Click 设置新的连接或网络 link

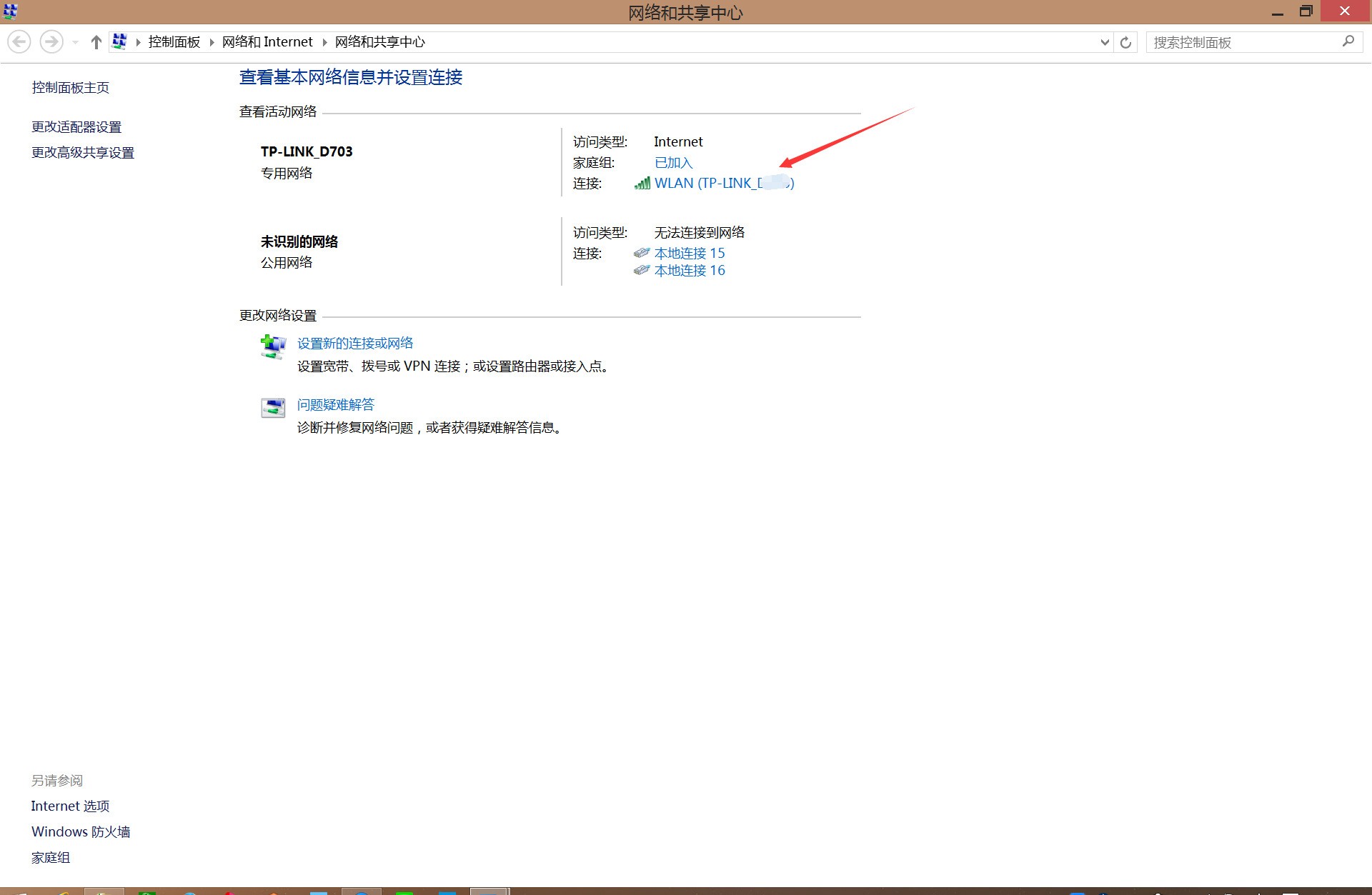355,344
